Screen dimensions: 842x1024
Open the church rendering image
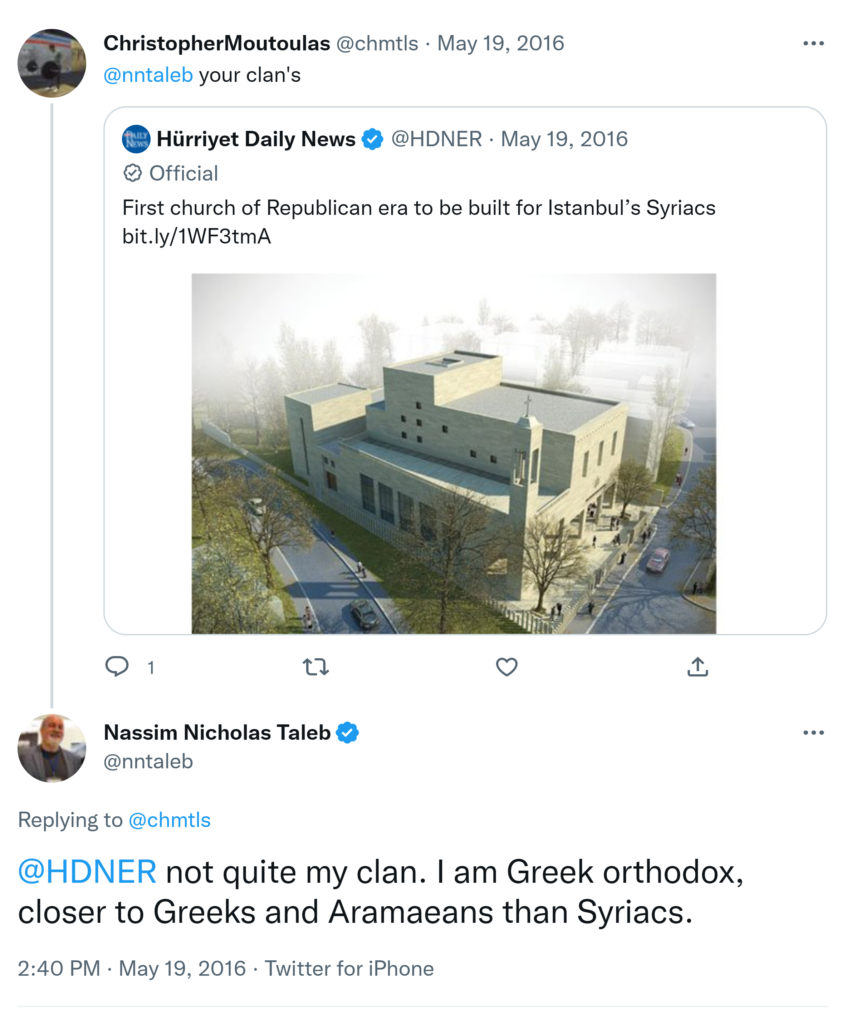point(453,453)
